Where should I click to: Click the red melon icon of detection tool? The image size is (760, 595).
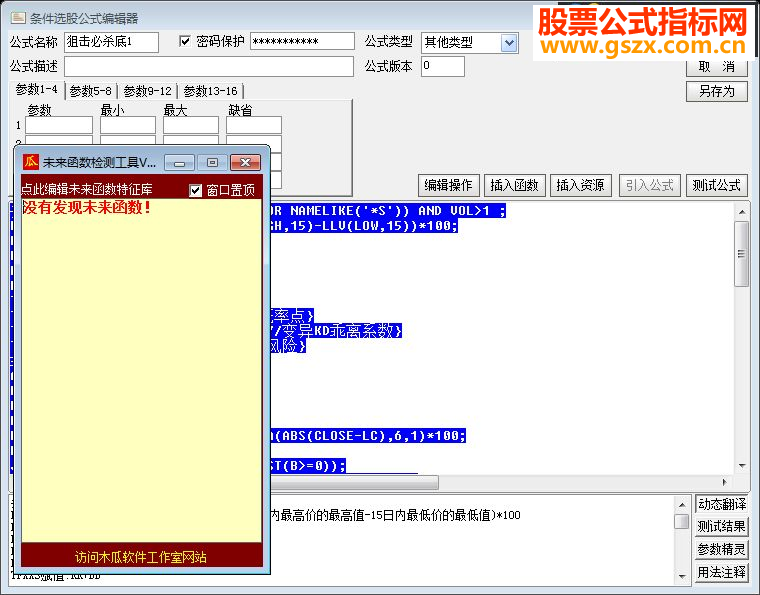pos(31,162)
